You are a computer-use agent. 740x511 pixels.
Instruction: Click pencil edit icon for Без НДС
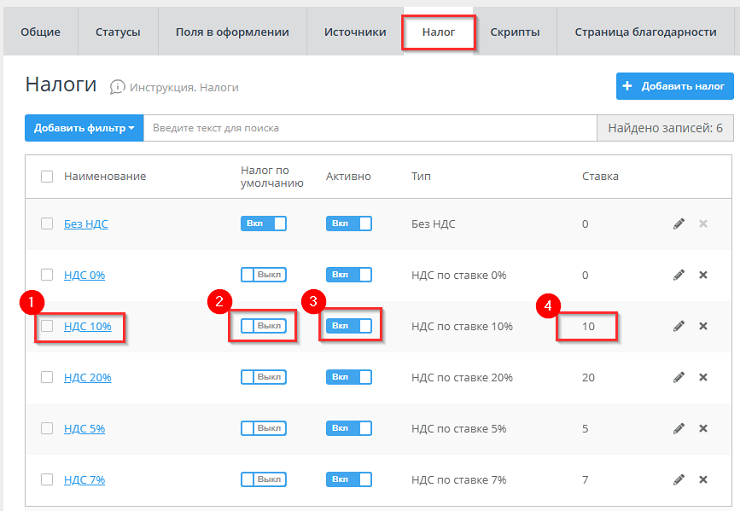[679, 223]
